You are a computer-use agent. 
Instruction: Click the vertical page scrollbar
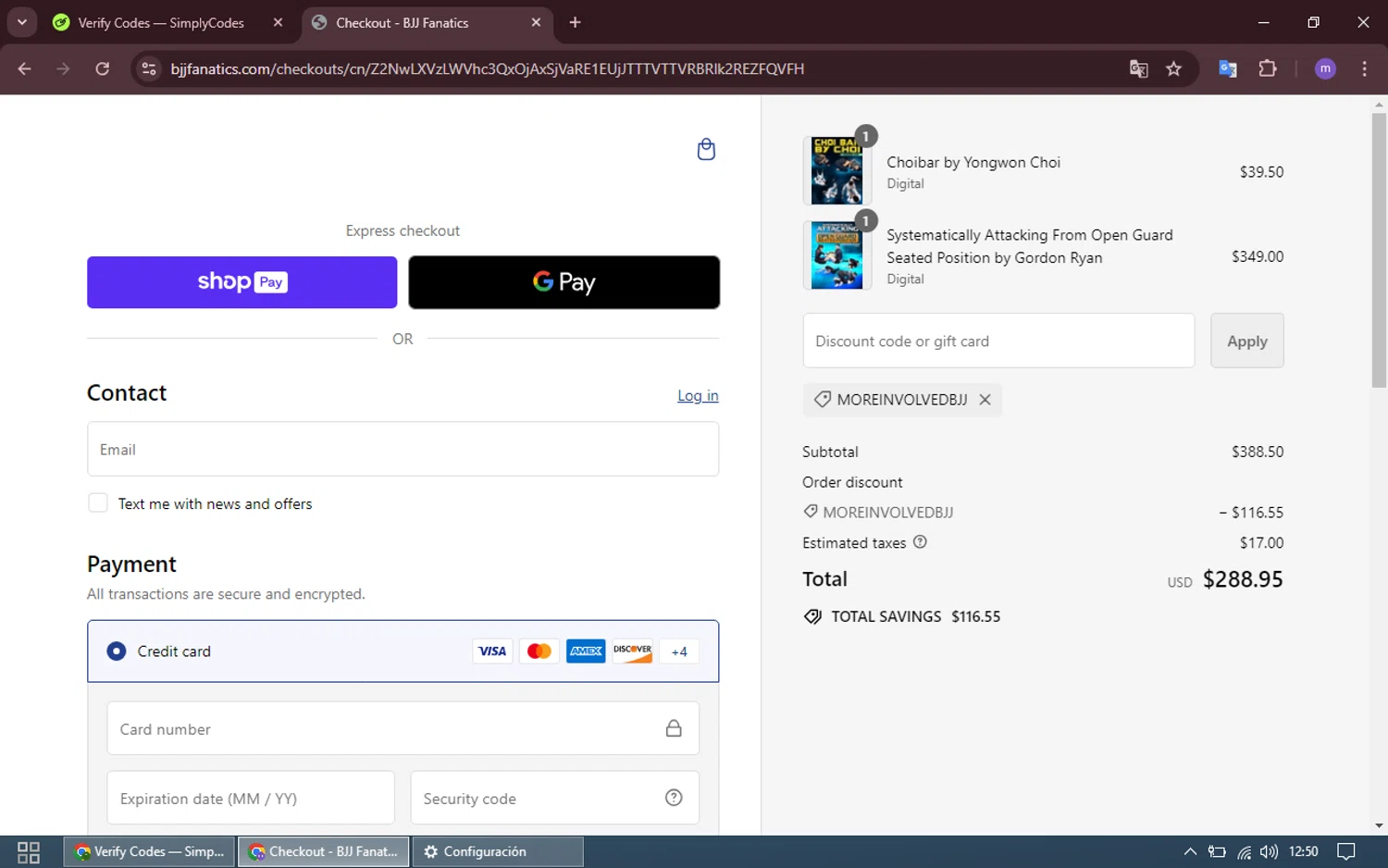(1379, 250)
